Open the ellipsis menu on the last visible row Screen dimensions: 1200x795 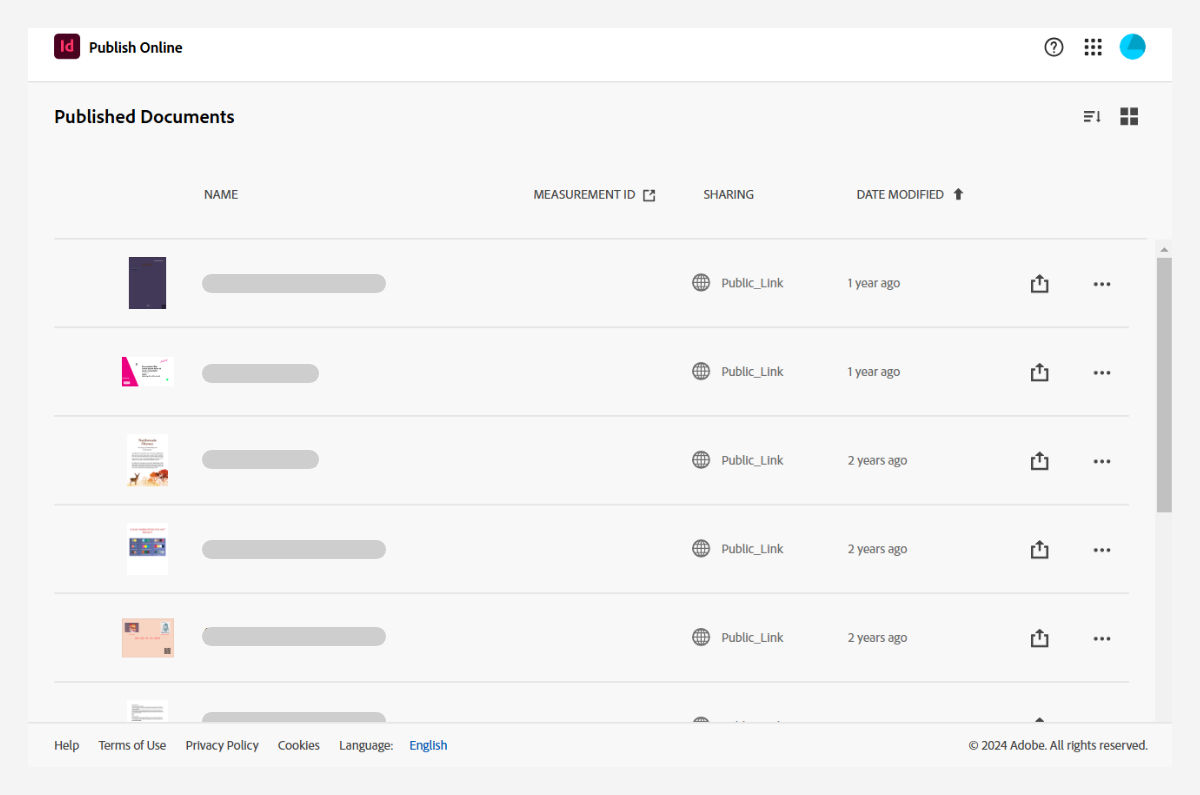tap(1101, 637)
